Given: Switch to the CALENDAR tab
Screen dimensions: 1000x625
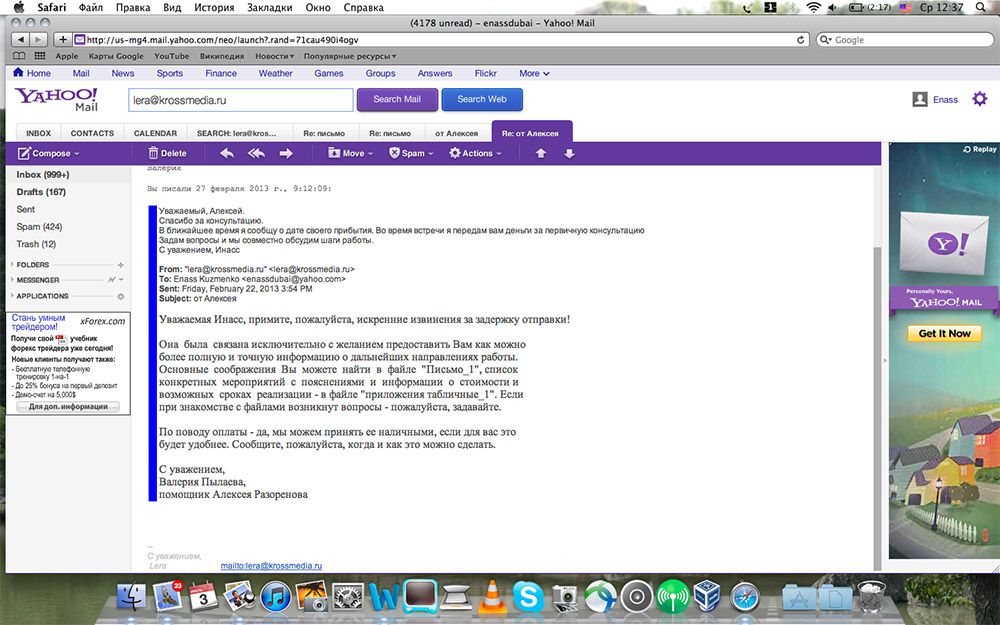Looking at the screenshot, I should tap(155, 133).
